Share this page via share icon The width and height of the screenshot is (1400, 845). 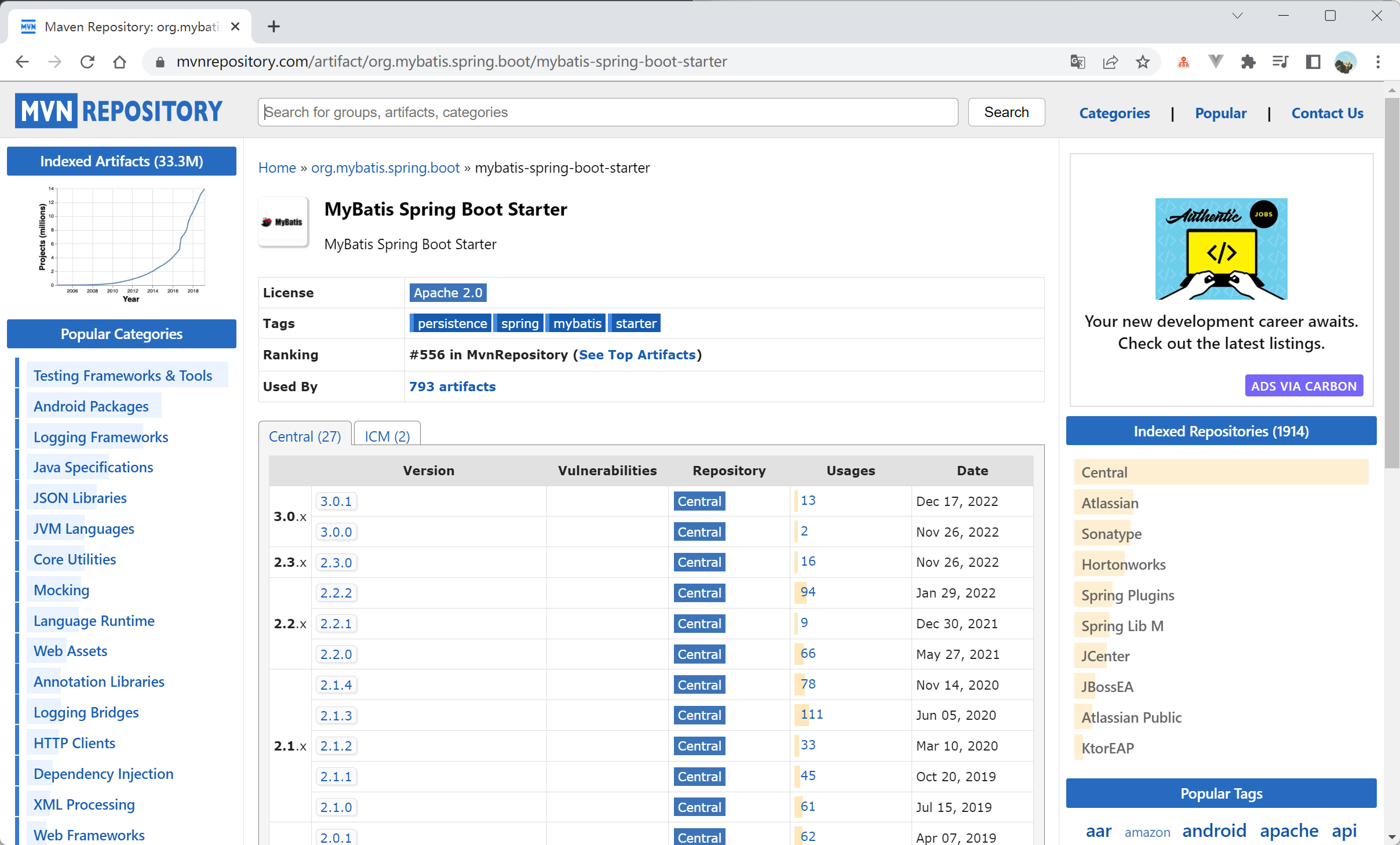1110,61
